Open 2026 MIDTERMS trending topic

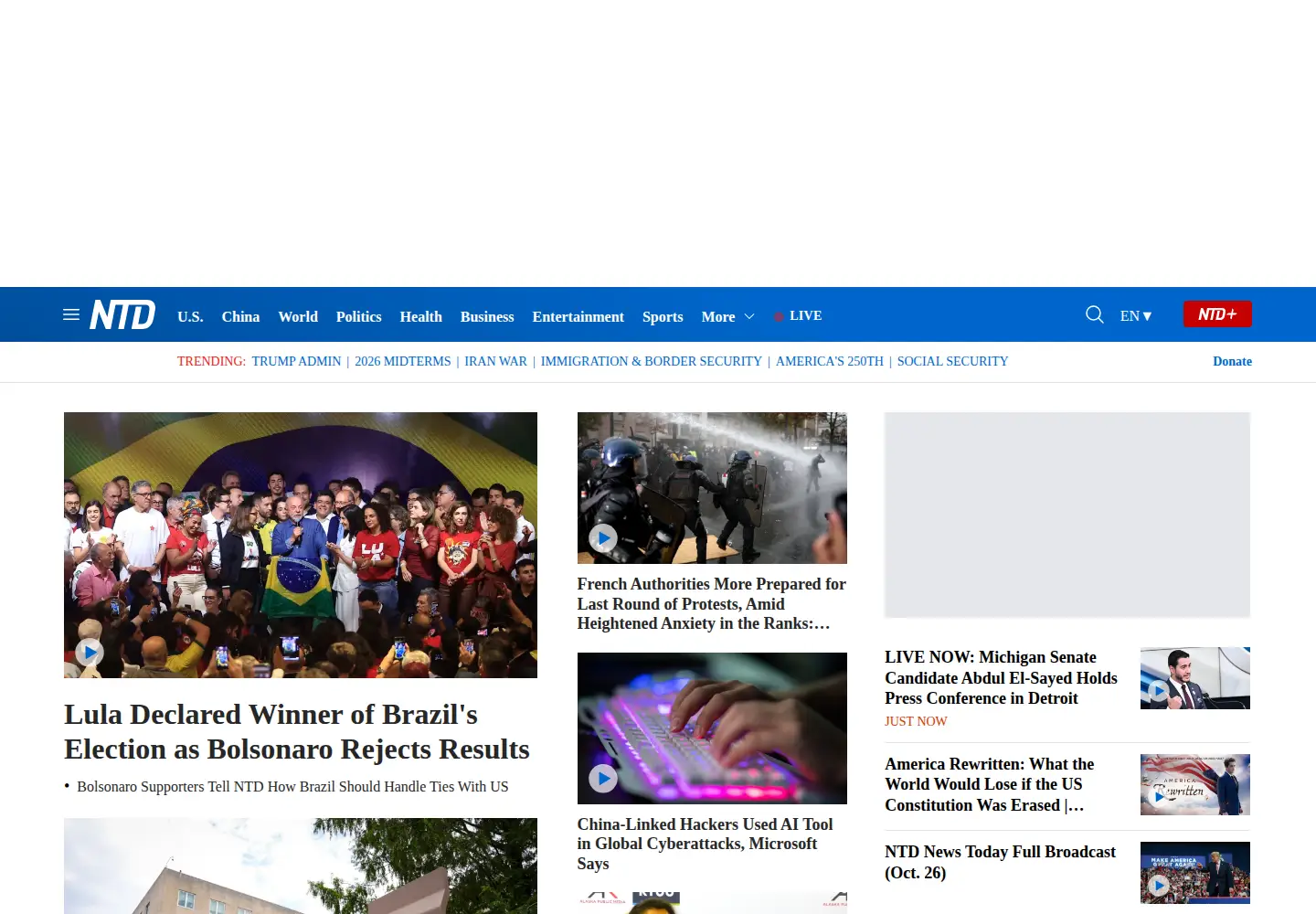tap(402, 361)
